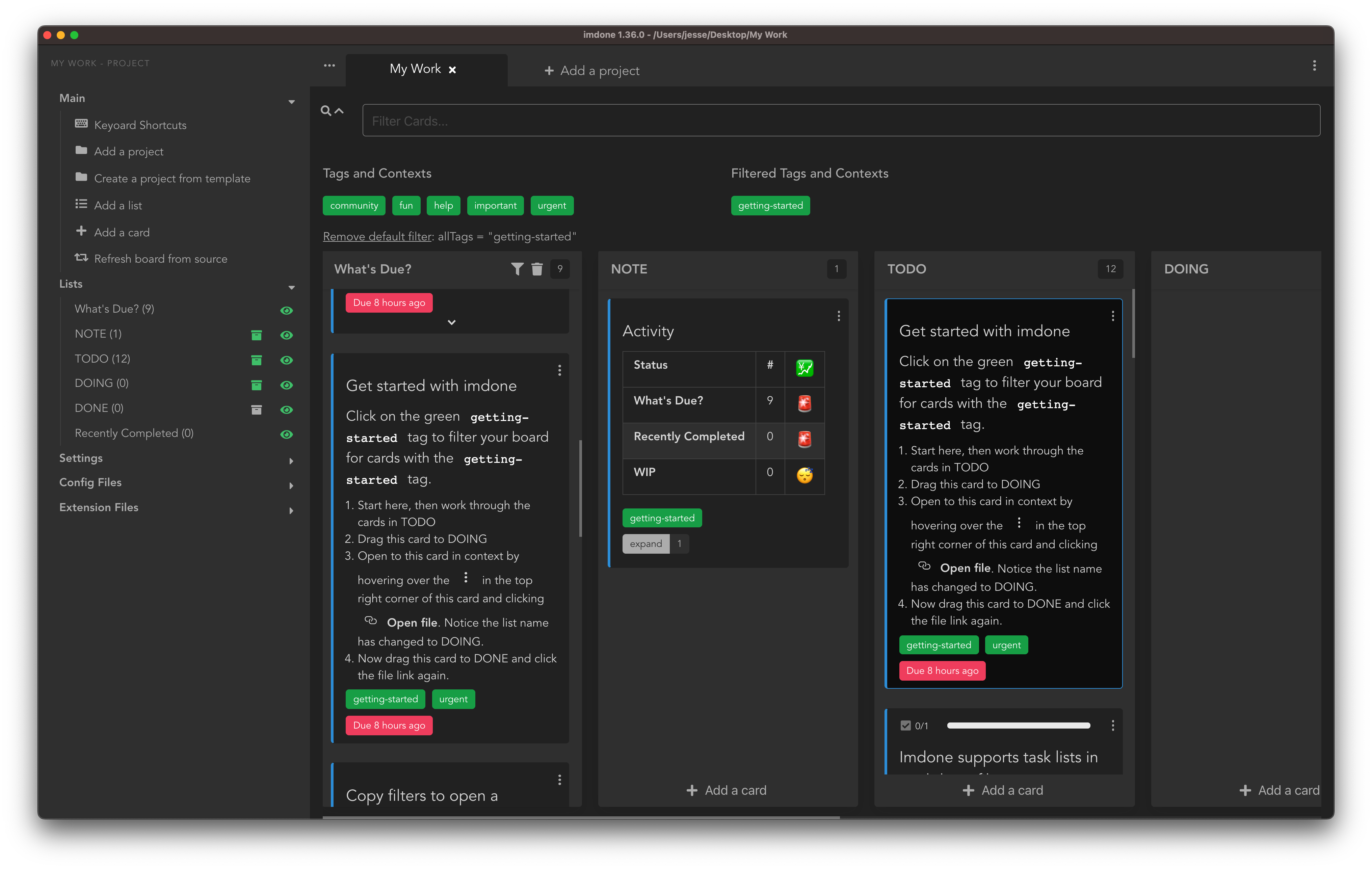1372x869 pixels.
Task: Click the board horizontal scrollbar at bottom
Action: (x=581, y=817)
